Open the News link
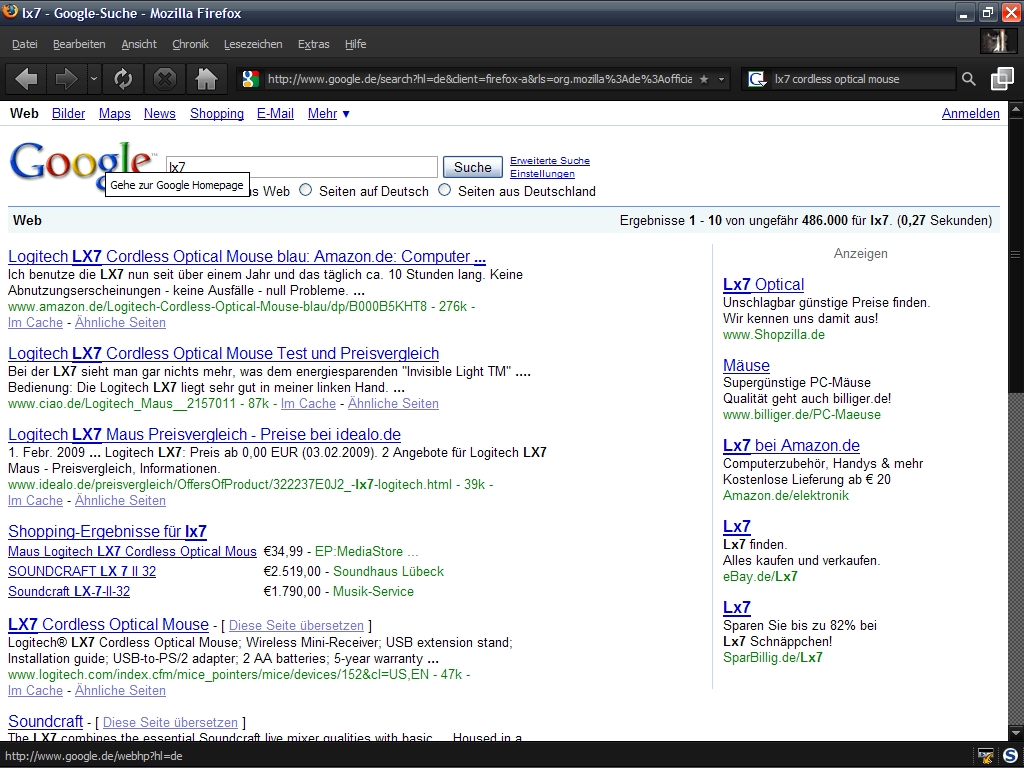This screenshot has width=1024, height=768. tap(159, 114)
